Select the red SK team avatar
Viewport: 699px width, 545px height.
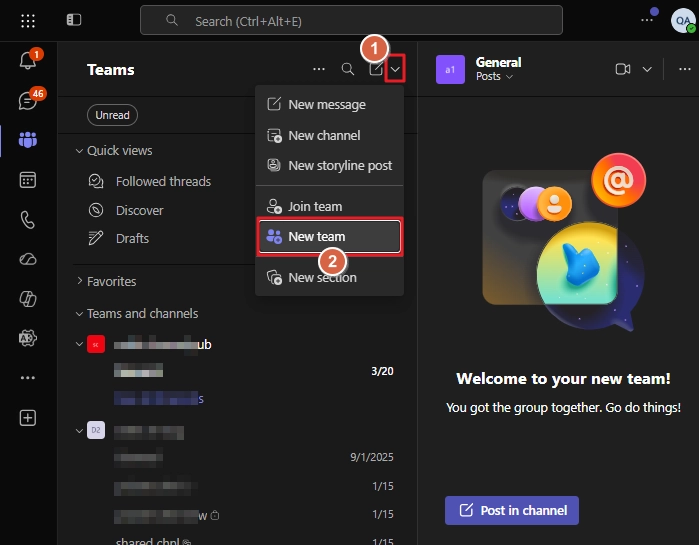point(96,344)
